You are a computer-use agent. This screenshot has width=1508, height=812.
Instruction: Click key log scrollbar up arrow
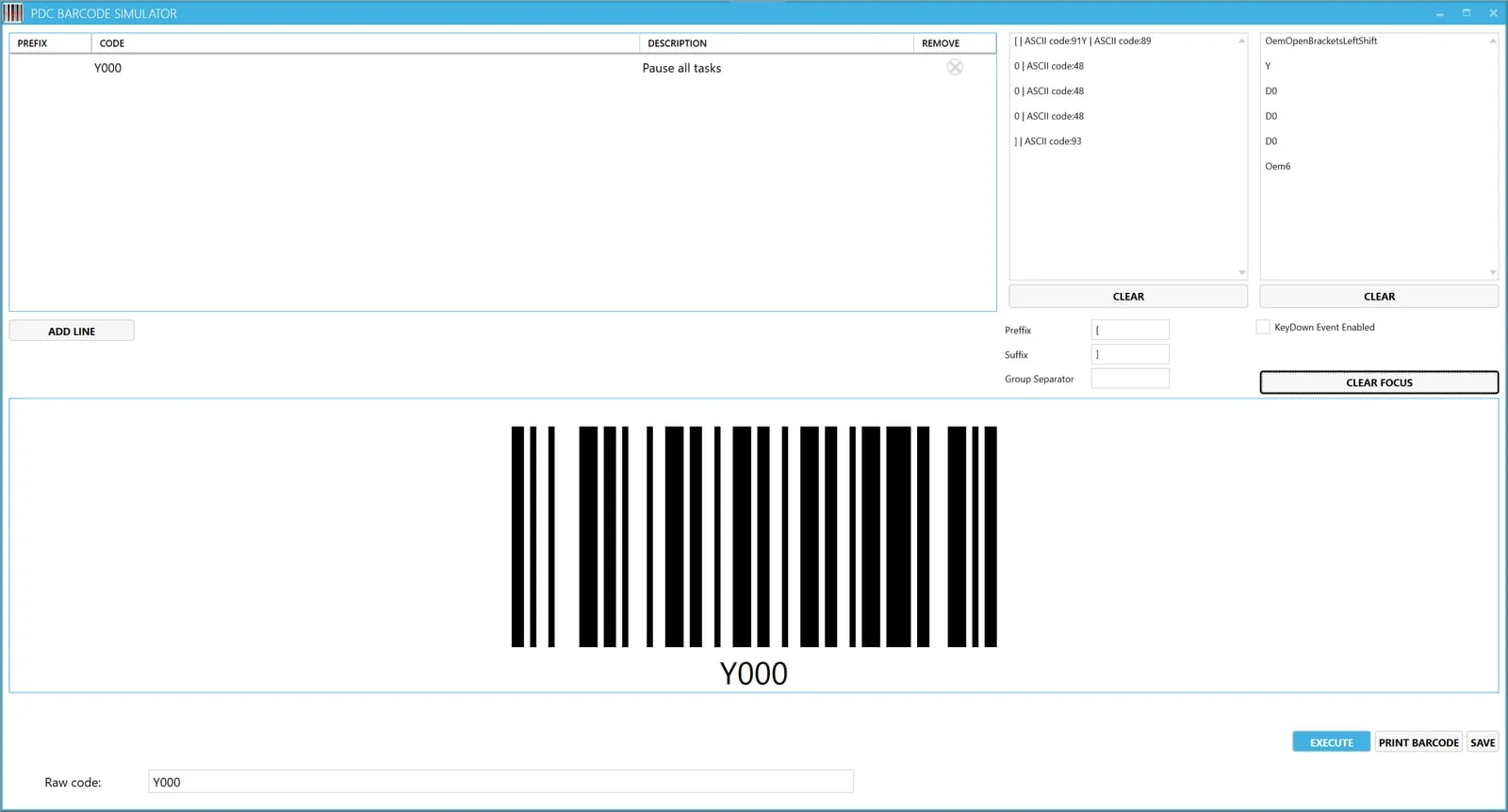(1493, 41)
